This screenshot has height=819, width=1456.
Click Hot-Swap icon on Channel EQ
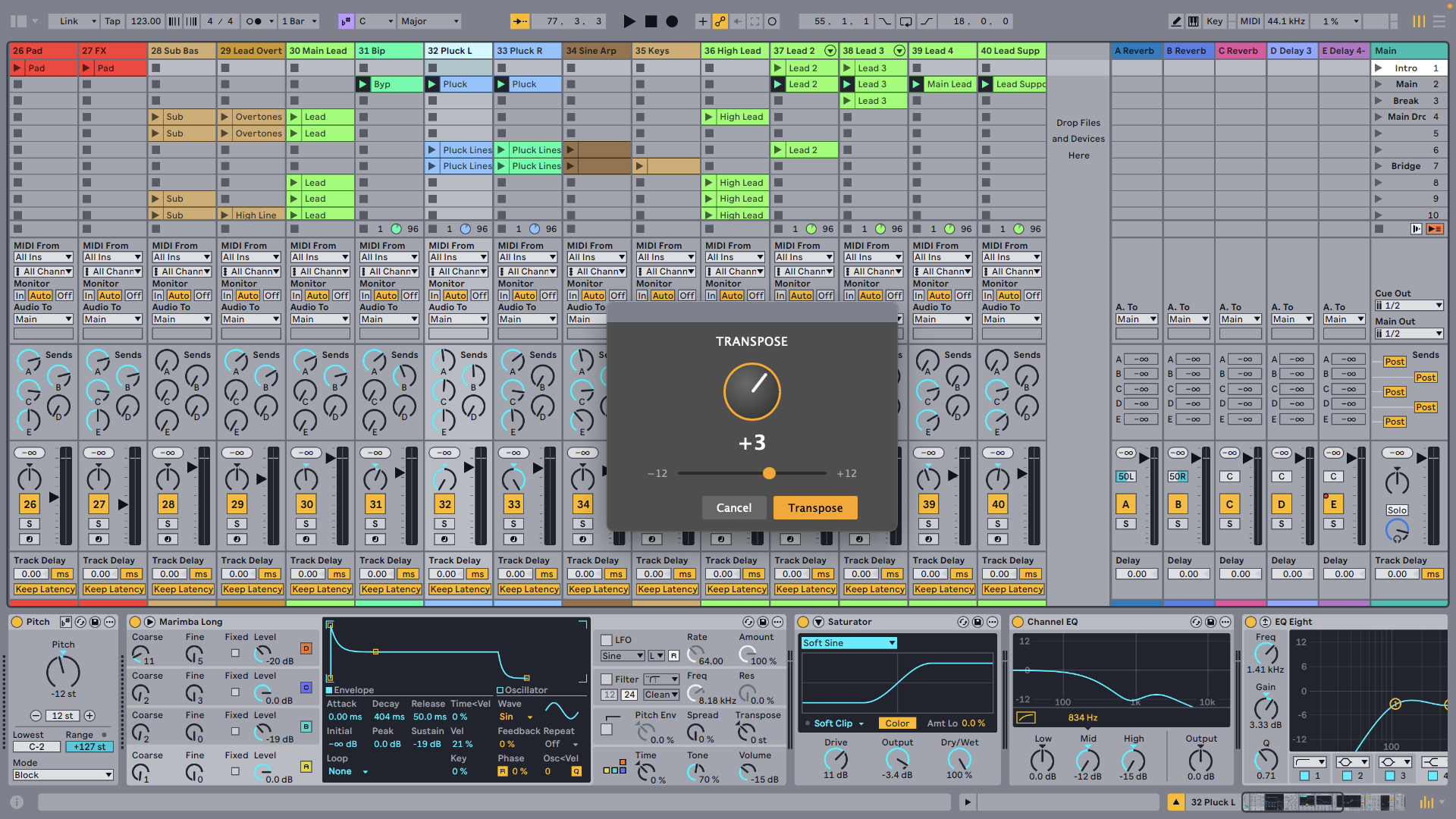1196,622
